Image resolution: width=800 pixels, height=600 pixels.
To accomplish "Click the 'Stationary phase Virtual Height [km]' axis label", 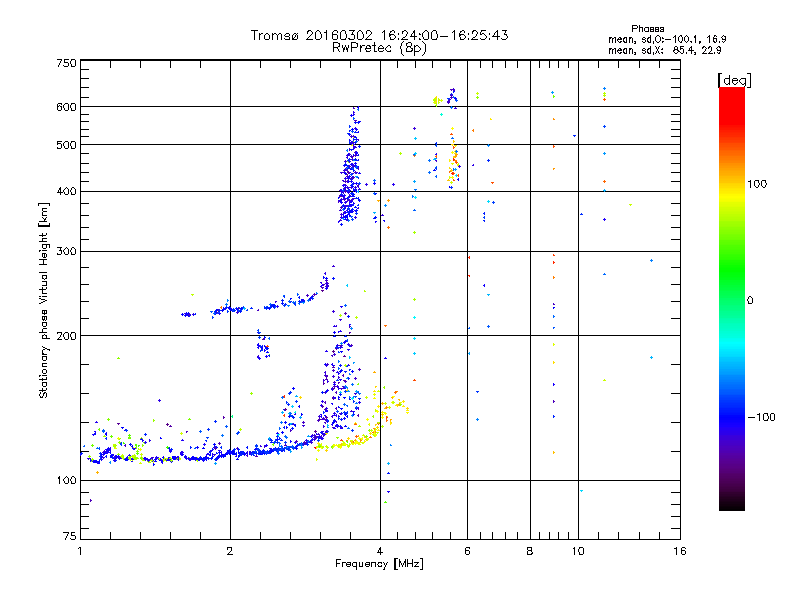I will pyautogui.click(x=44, y=300).
